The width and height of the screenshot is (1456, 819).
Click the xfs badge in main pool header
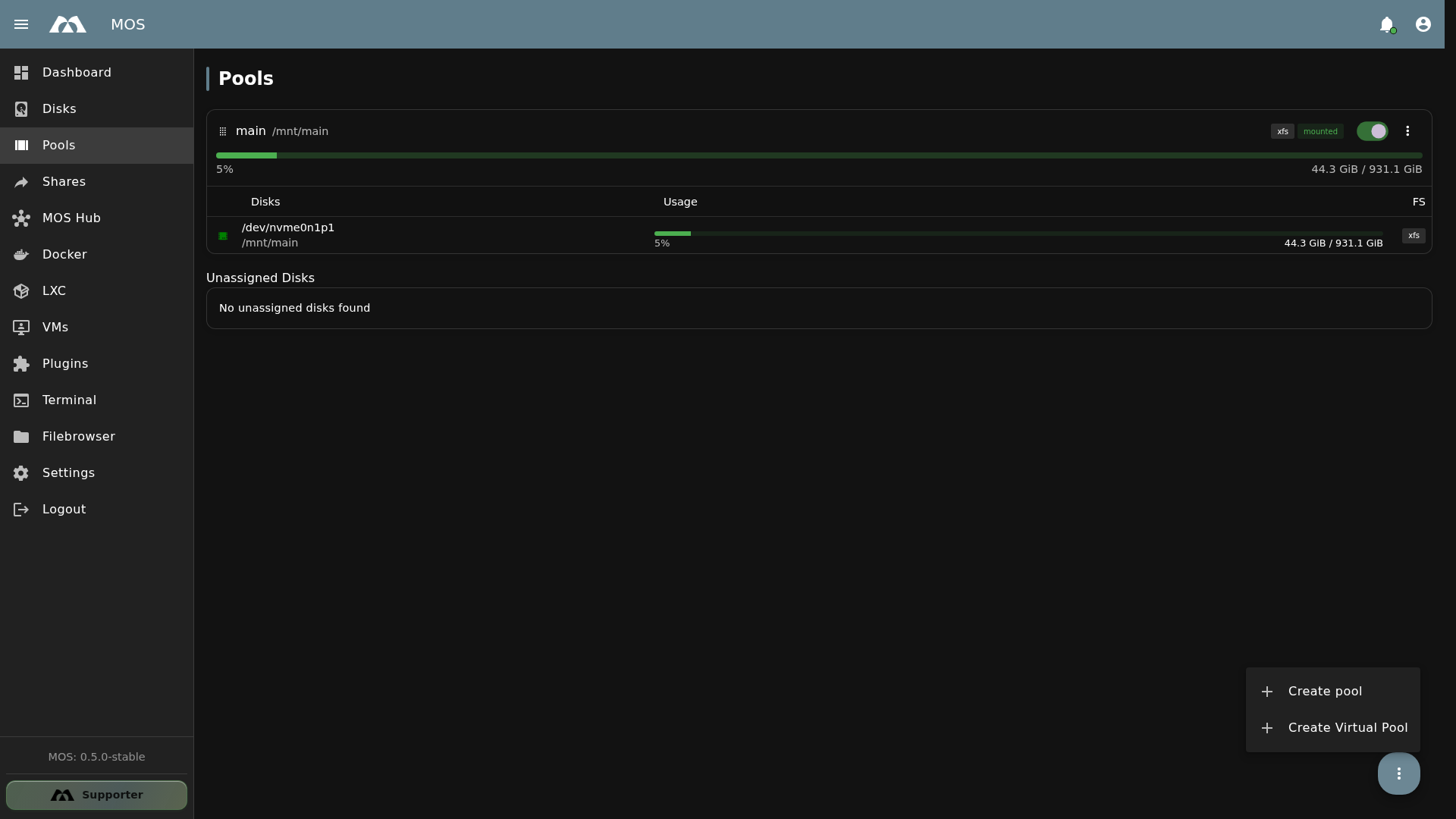[x=1282, y=131]
